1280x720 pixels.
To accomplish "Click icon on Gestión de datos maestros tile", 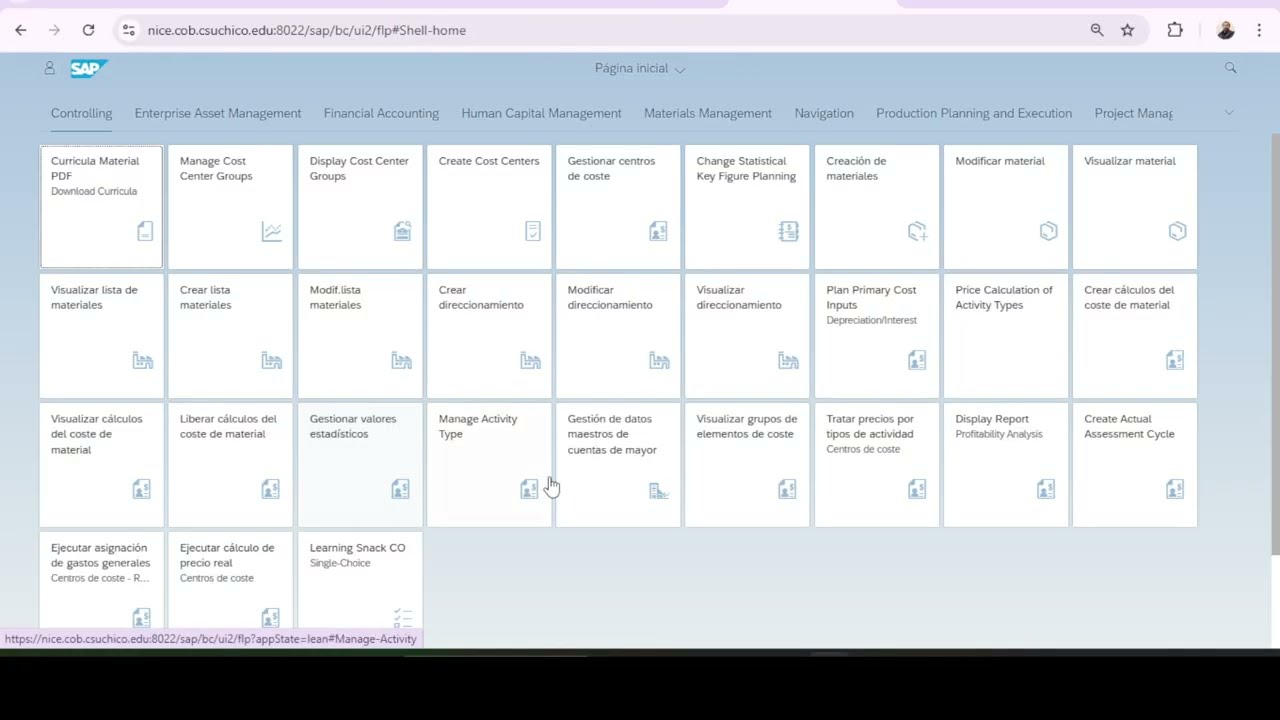I will 659,490.
